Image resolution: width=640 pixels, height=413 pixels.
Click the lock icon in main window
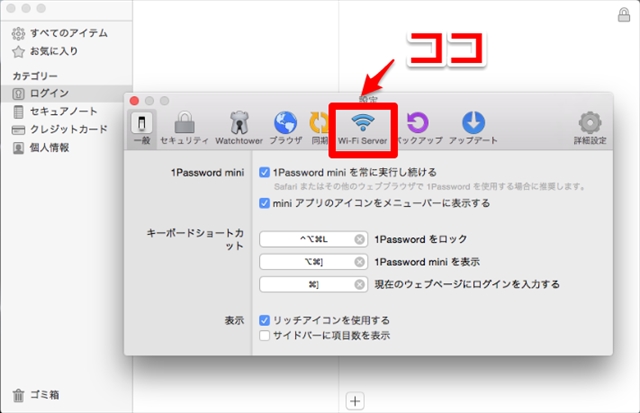623,15
